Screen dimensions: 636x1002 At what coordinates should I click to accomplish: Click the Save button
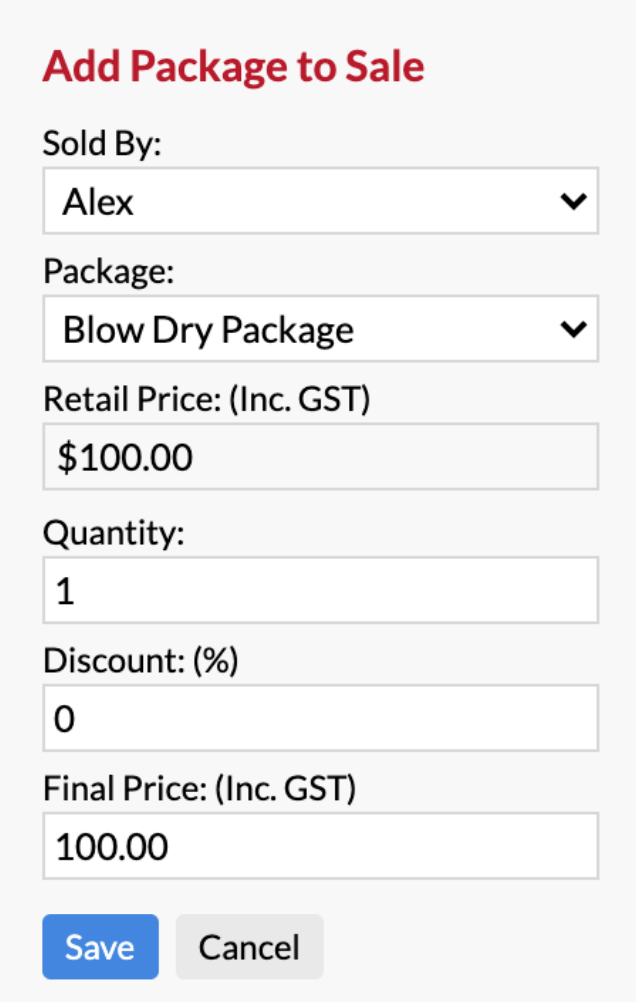coord(100,946)
